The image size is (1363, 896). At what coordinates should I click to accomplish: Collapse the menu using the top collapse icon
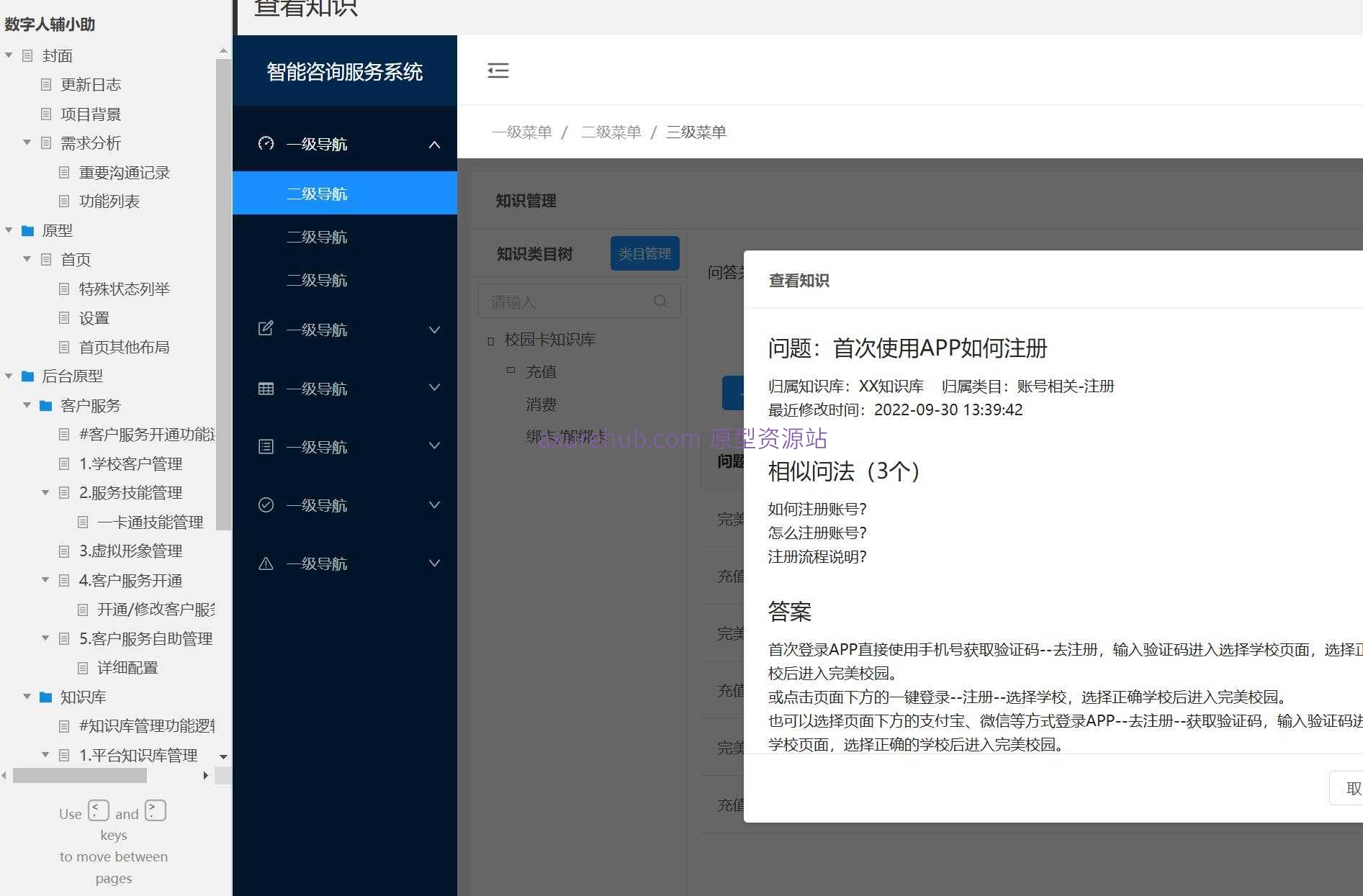point(498,71)
